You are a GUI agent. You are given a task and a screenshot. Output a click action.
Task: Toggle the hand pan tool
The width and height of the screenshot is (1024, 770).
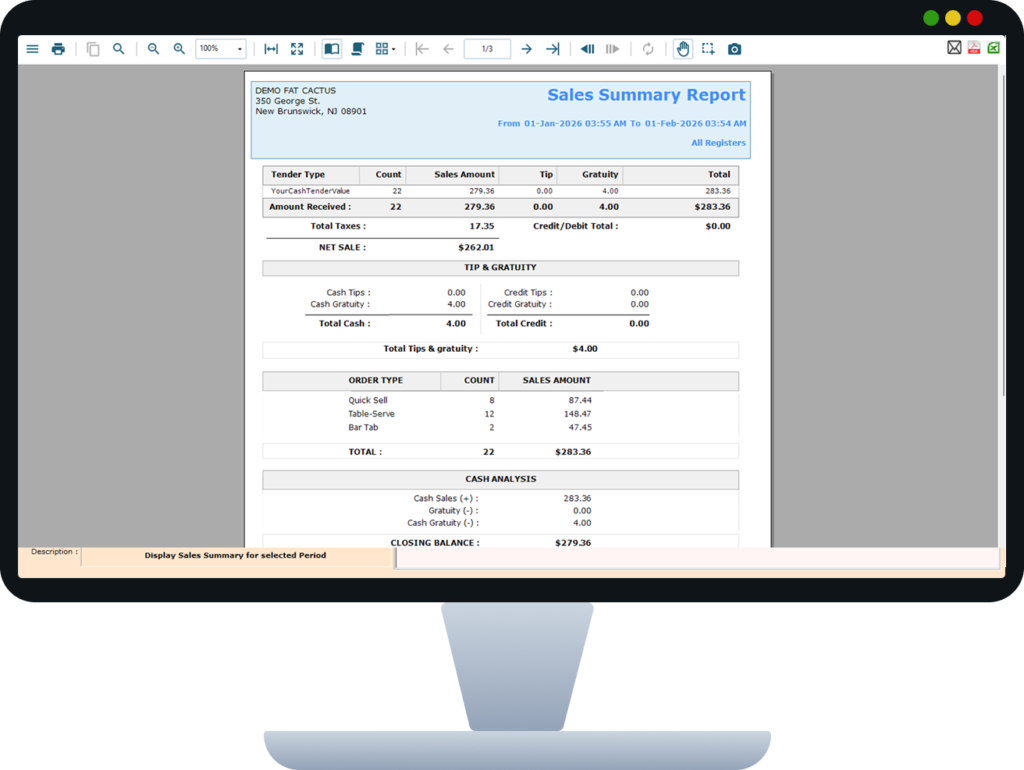683,49
